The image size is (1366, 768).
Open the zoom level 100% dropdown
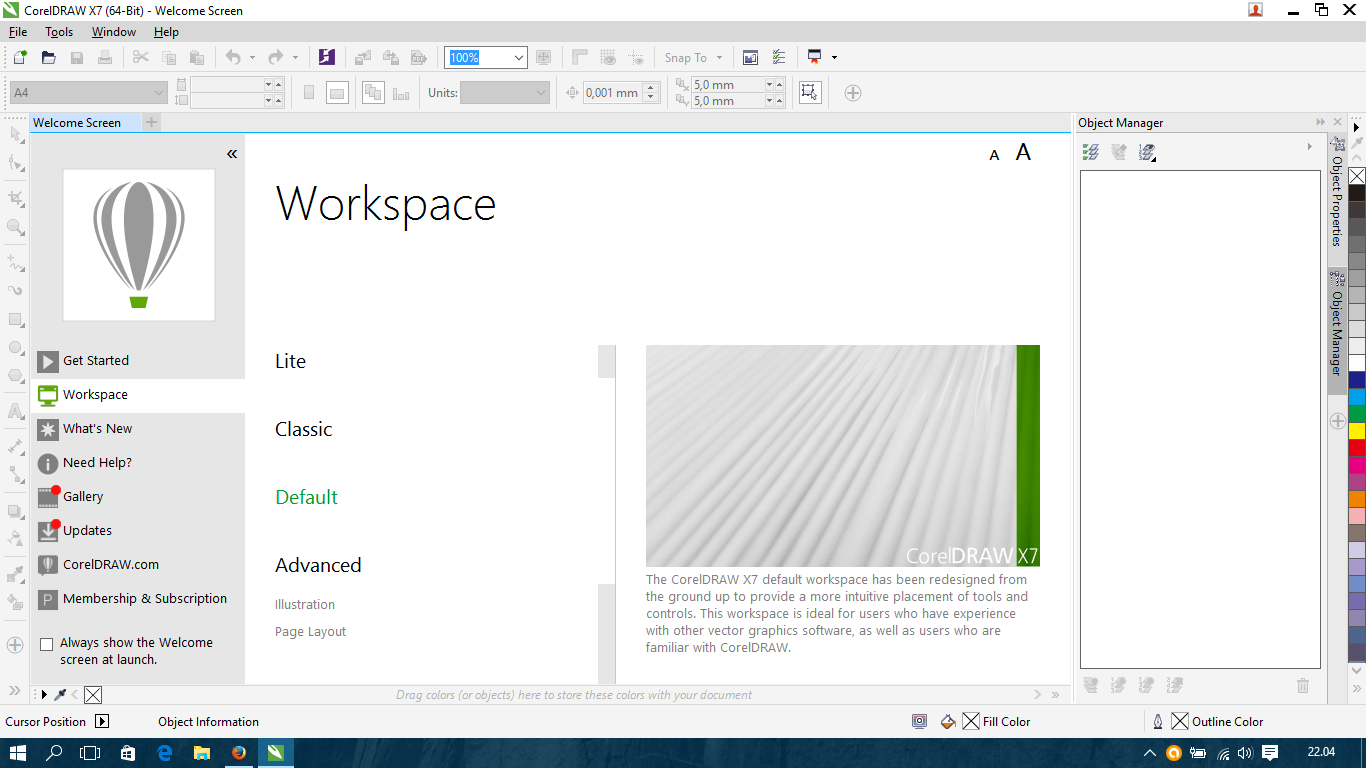[519, 58]
